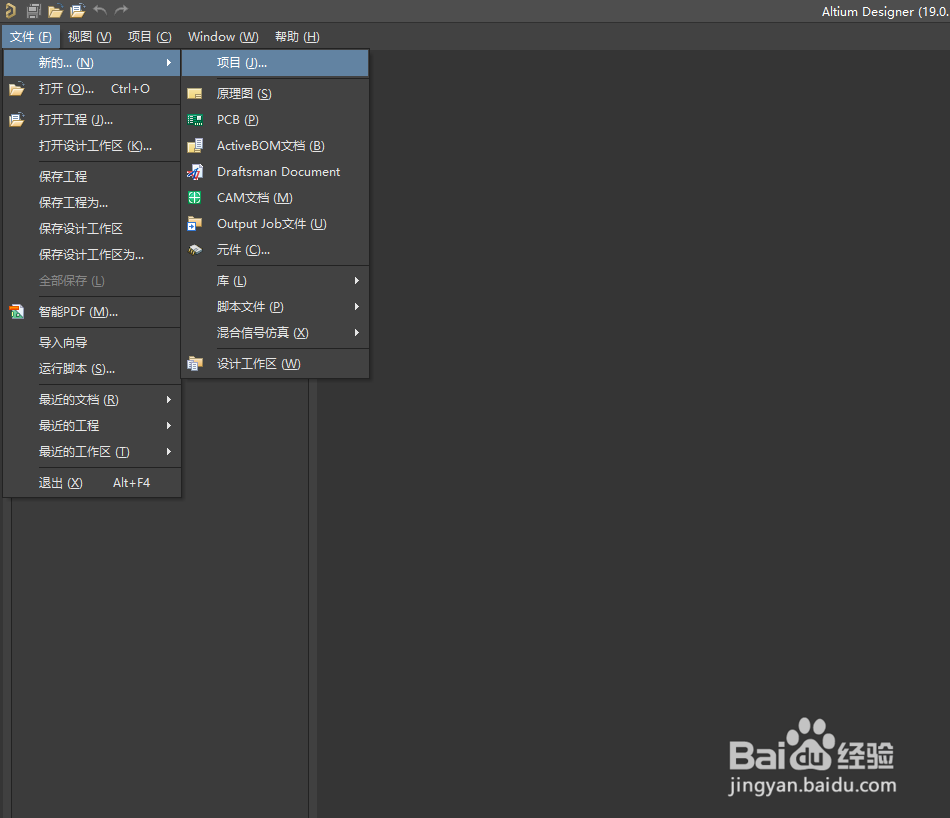This screenshot has width=950, height=818.
Task: Click 保存设计工作区为... menu entry
Action: click(x=92, y=255)
